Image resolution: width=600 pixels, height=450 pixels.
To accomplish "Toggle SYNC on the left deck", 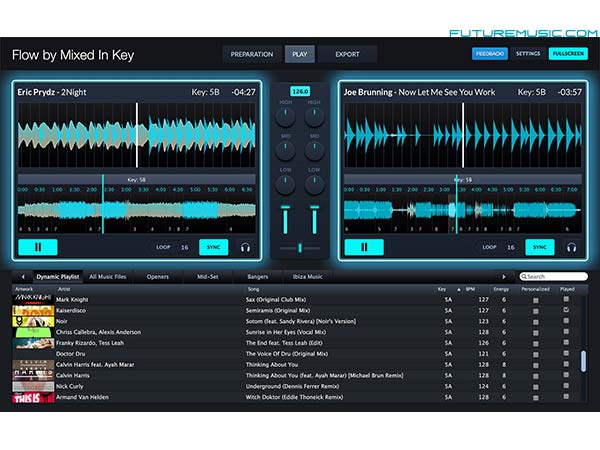I will (214, 247).
